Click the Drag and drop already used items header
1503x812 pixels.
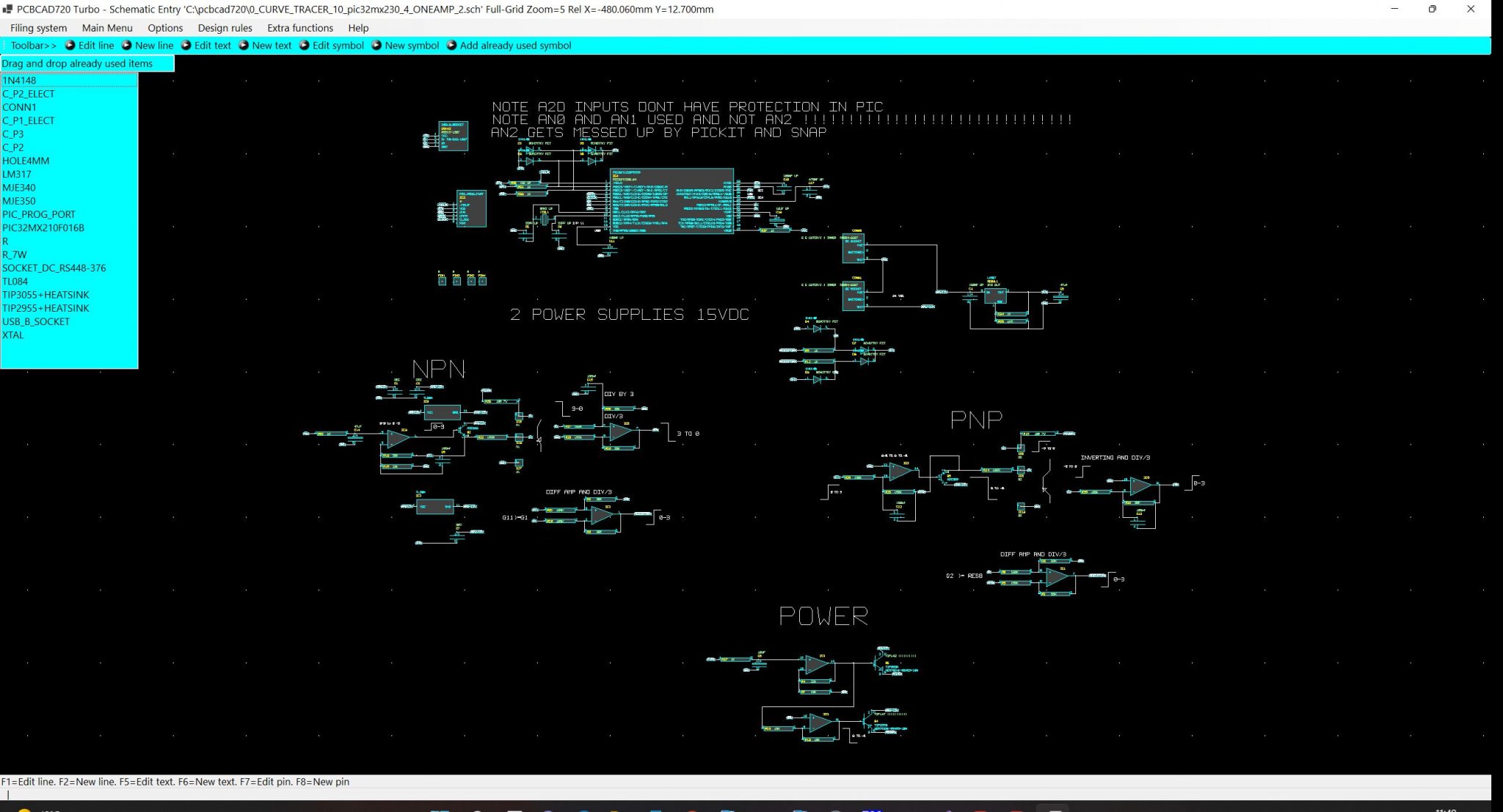click(87, 64)
